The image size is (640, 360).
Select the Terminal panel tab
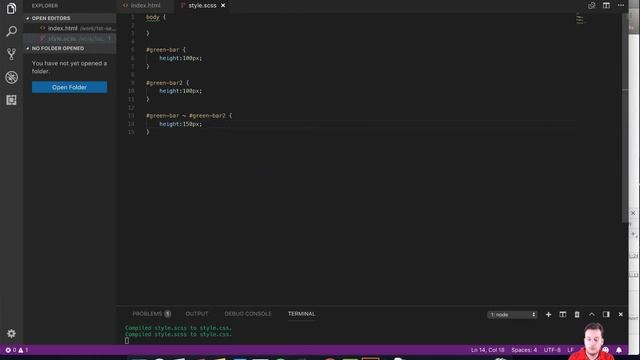(x=302, y=314)
